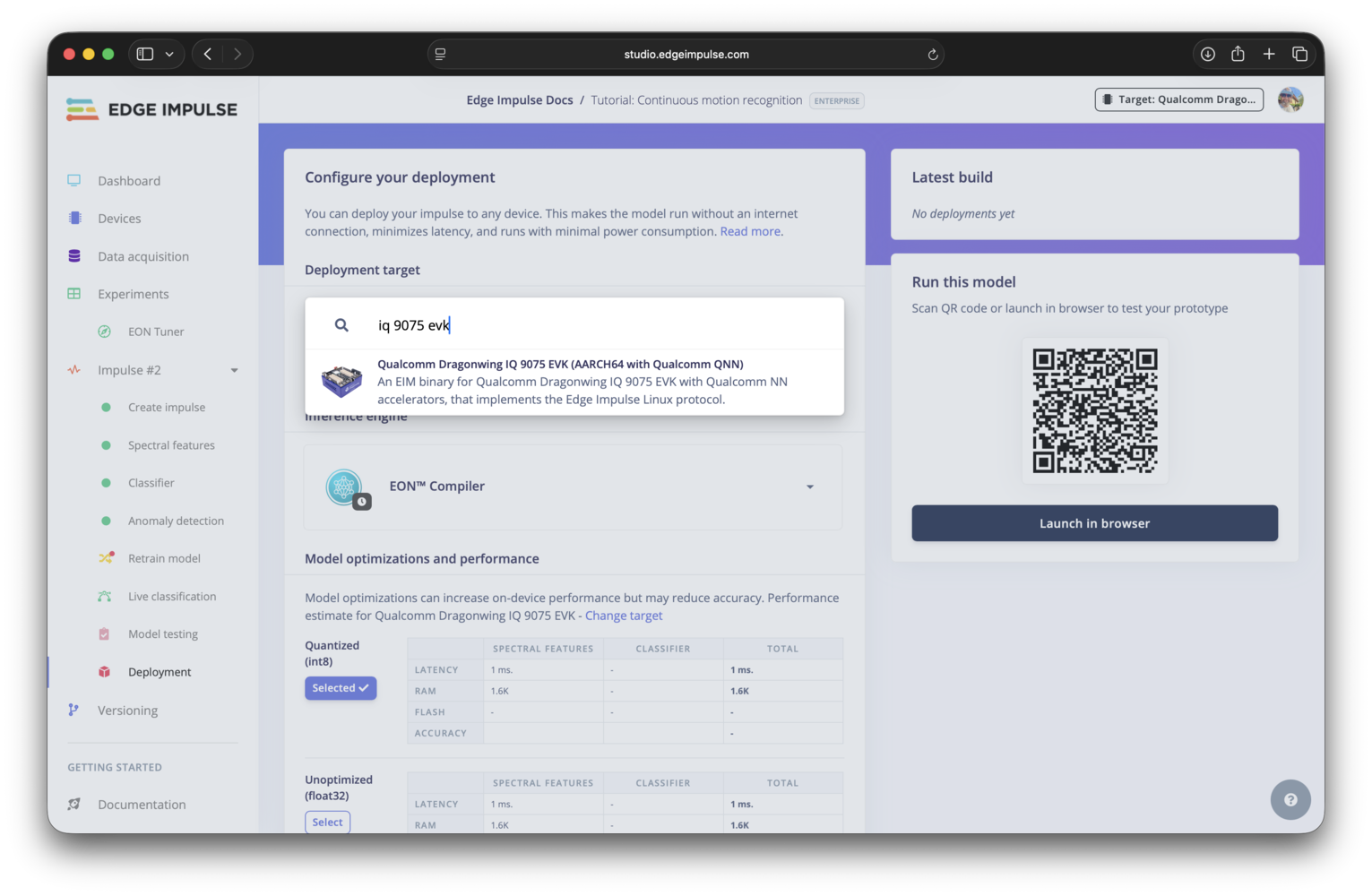1372x896 pixels.
Task: Click the Edge Impulse logo
Action: 151,109
